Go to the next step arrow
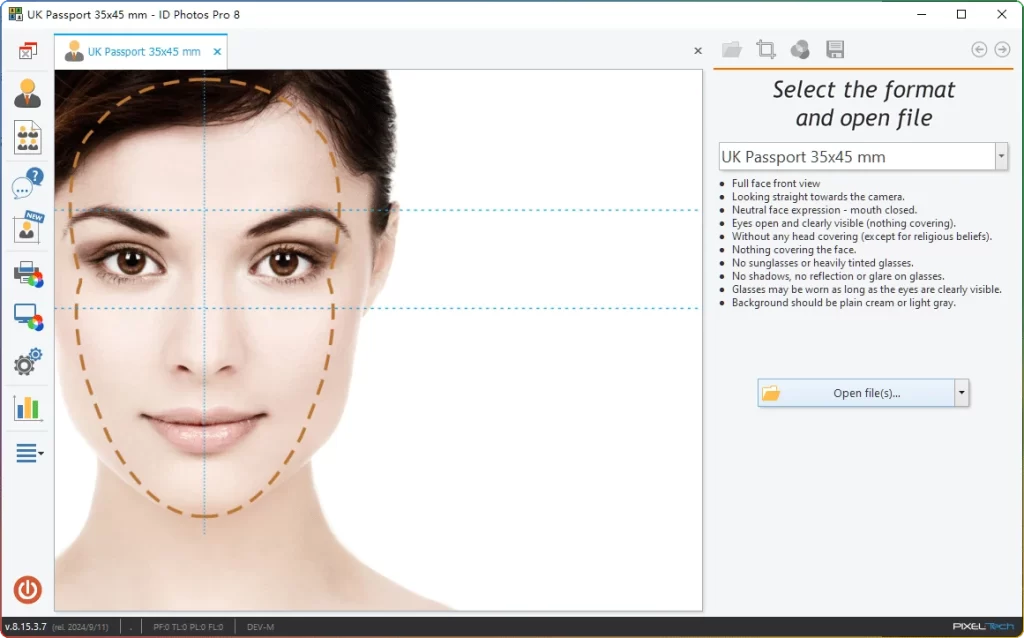 [1002, 50]
